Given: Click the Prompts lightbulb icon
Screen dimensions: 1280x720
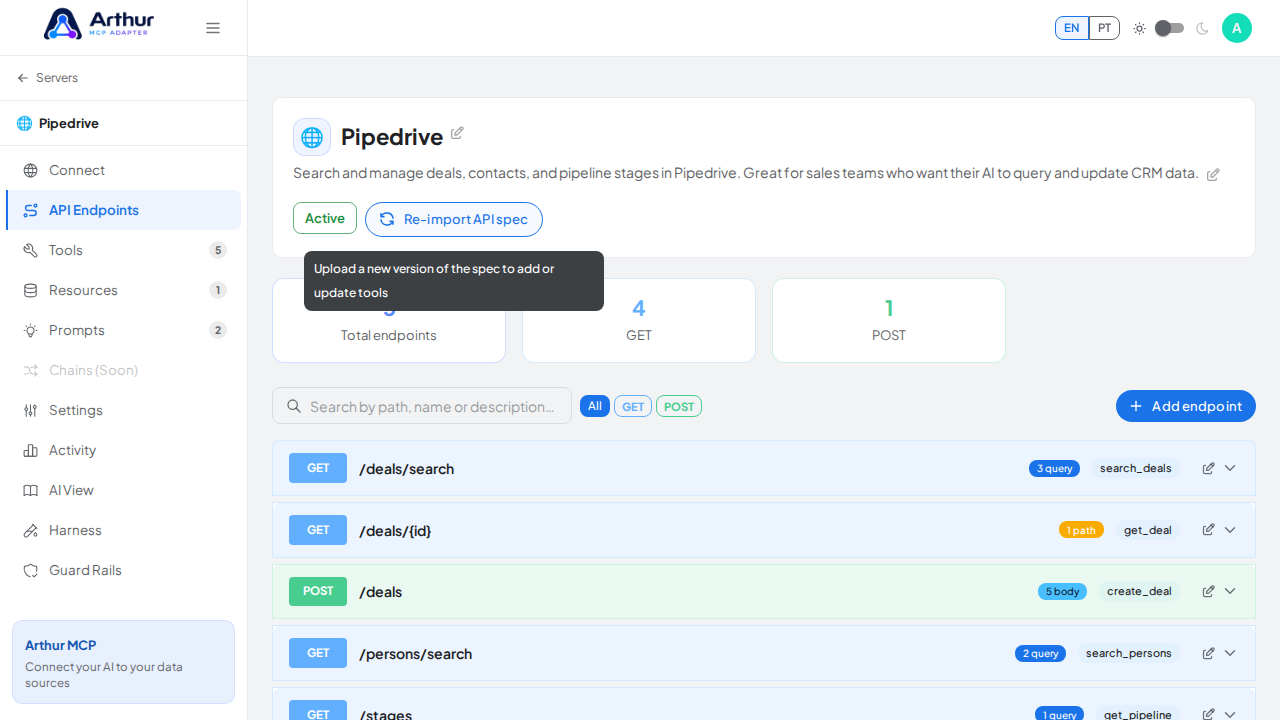Looking at the screenshot, I should pyautogui.click(x=31, y=331).
